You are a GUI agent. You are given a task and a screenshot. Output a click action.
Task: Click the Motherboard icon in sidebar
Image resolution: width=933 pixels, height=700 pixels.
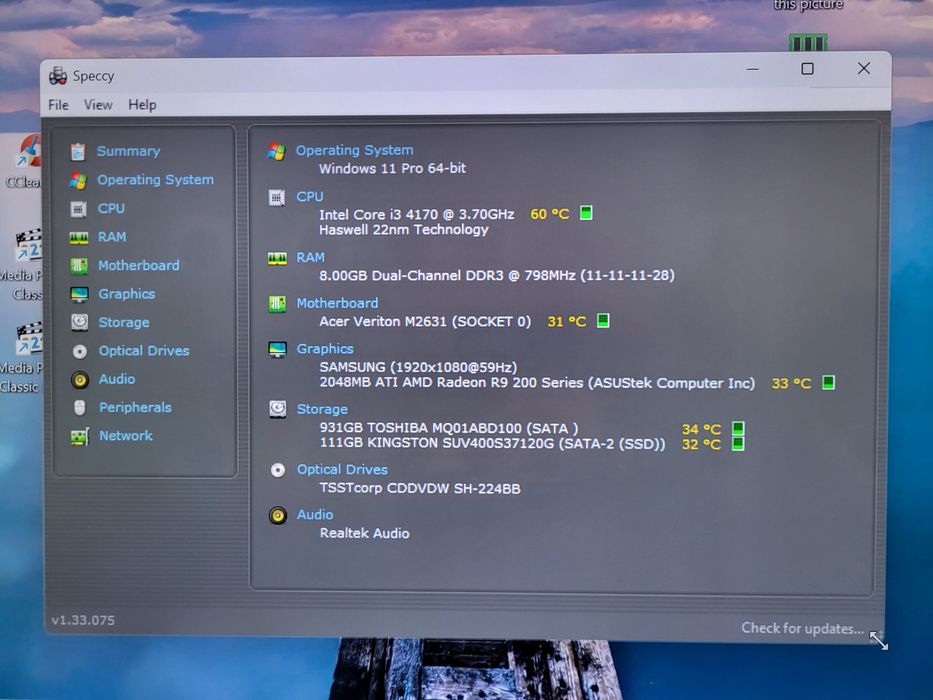tap(79, 265)
